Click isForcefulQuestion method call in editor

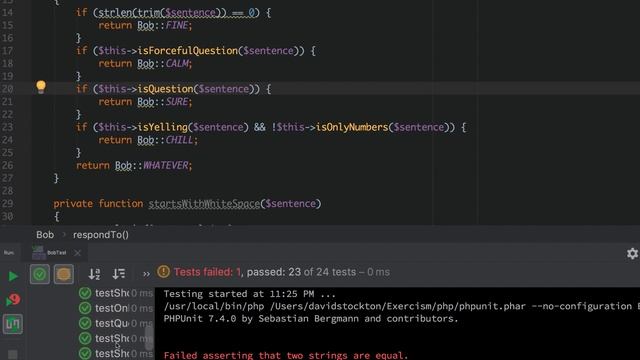coord(187,51)
